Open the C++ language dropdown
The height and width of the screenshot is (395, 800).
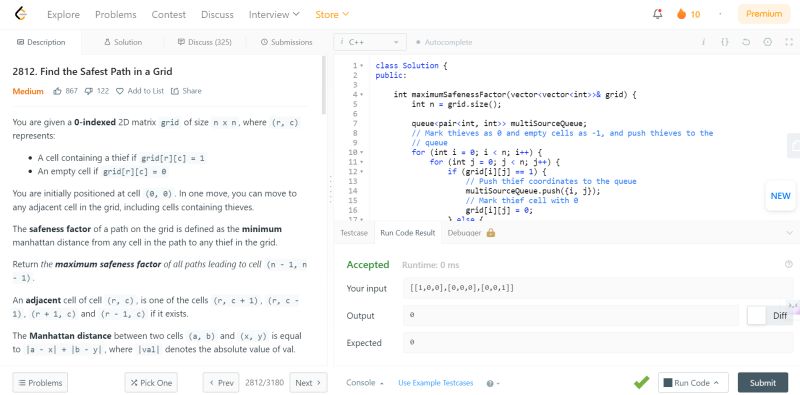[370, 42]
